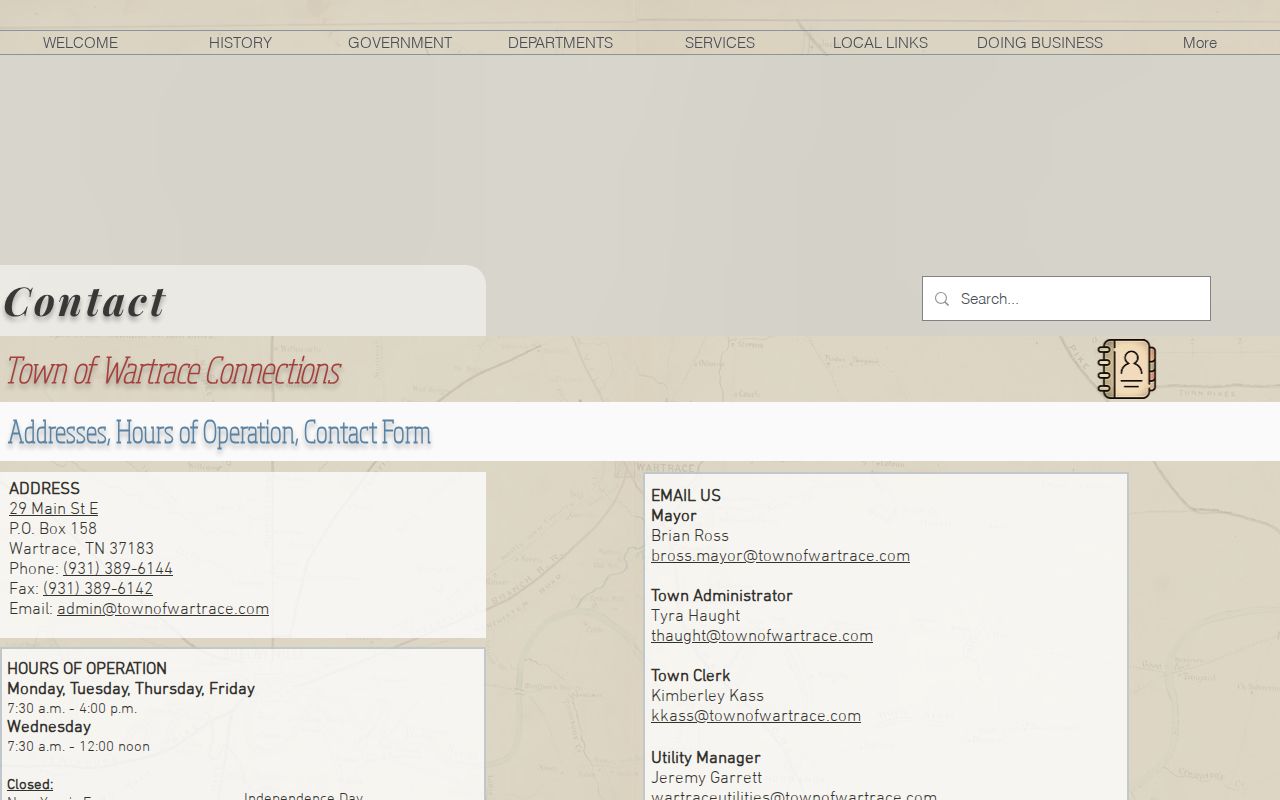Click the 7:30 a.m. - 4:00 p.m. text
This screenshot has width=1280, height=800.
(72, 709)
